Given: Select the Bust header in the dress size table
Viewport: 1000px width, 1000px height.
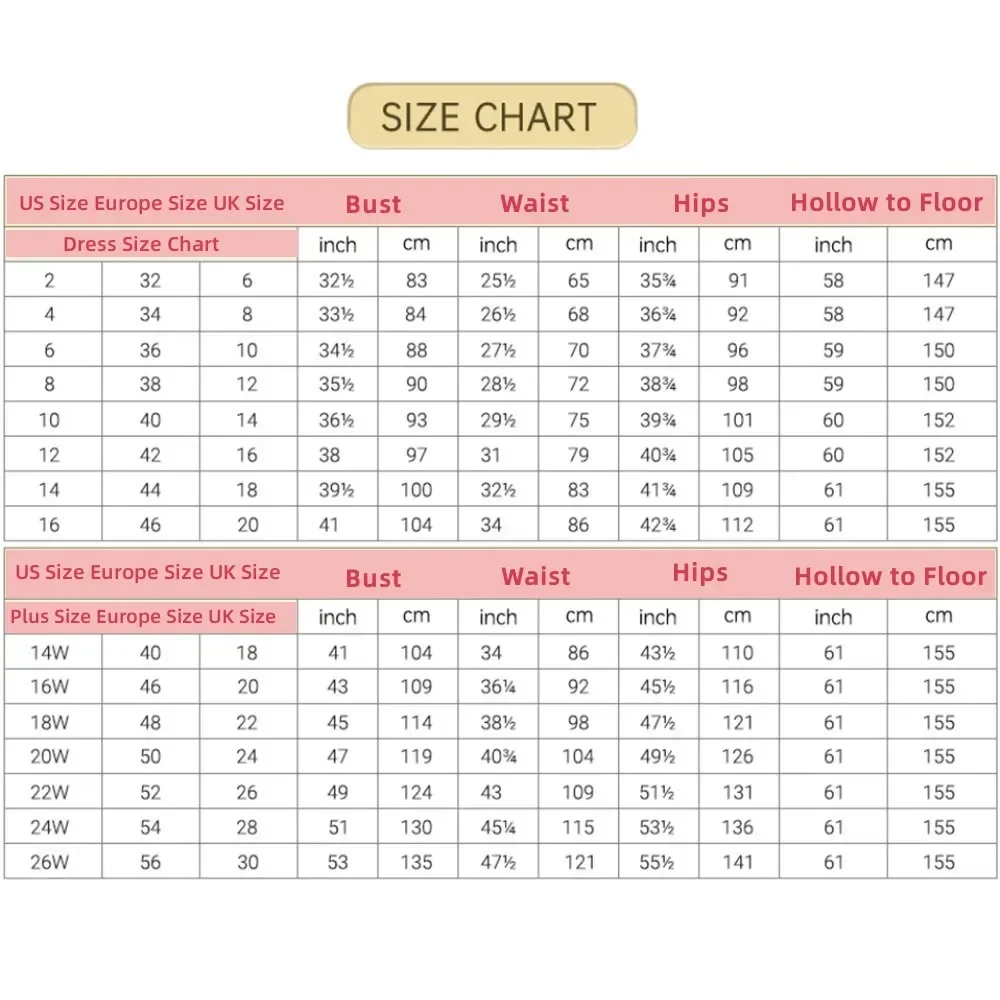Looking at the screenshot, I should (373, 204).
